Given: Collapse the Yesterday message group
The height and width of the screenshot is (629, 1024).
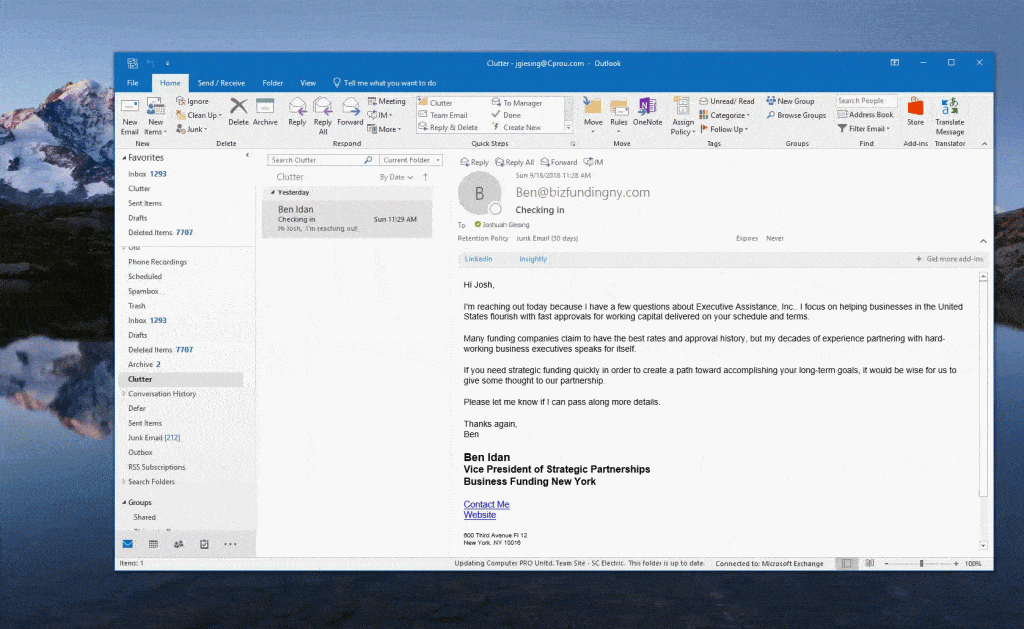Looking at the screenshot, I should pos(273,193).
